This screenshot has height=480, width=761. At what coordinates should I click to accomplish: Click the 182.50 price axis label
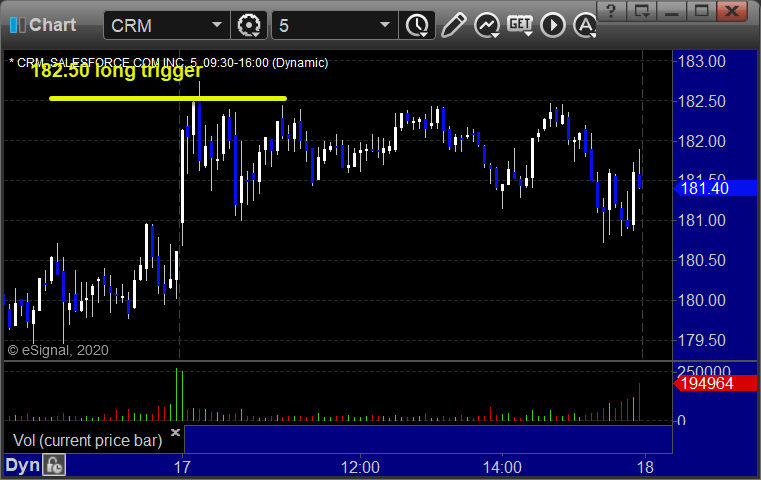[x=701, y=101]
